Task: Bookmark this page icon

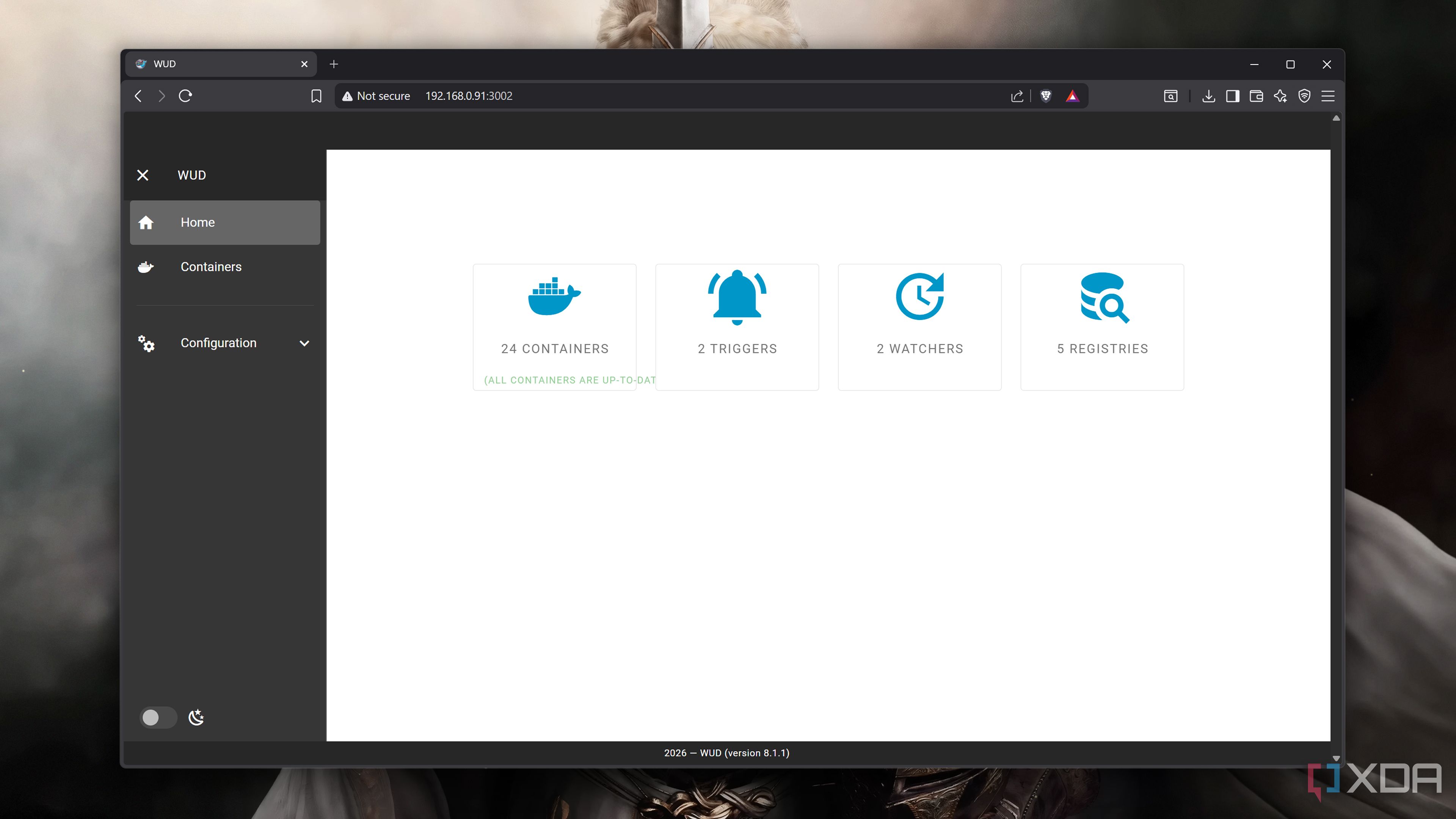Action: click(x=317, y=96)
